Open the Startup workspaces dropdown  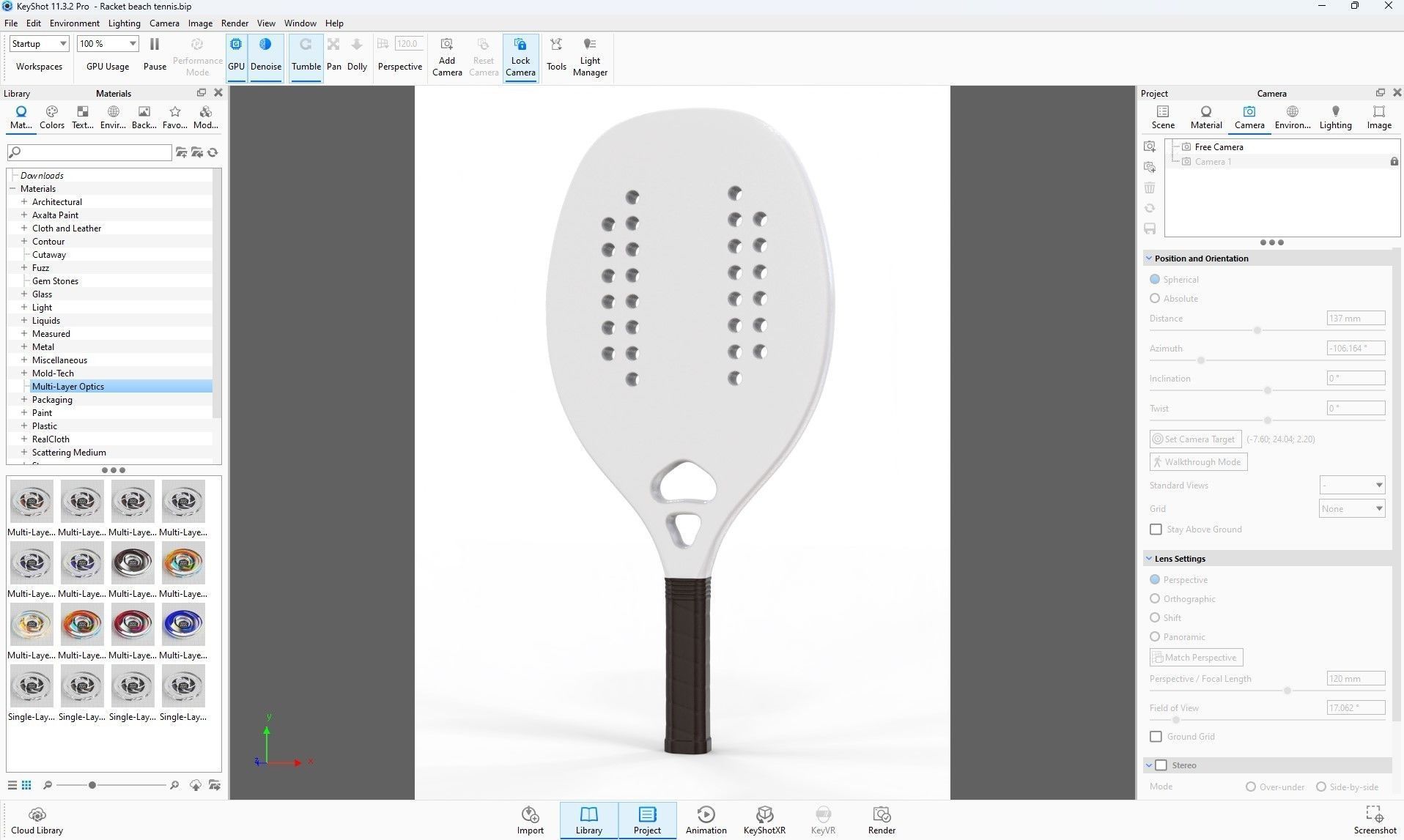(39, 44)
